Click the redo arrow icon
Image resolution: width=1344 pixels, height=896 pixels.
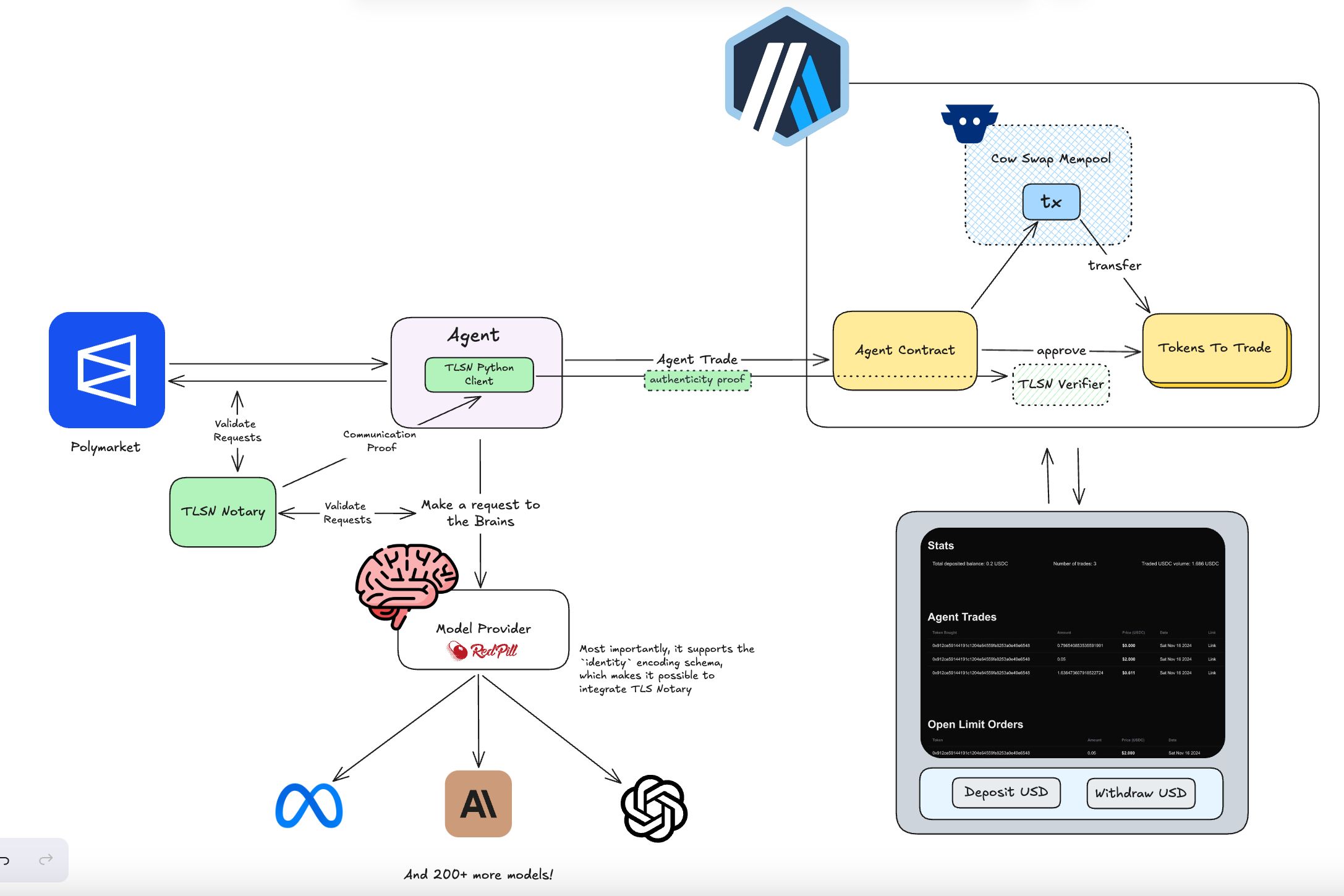click(x=46, y=860)
